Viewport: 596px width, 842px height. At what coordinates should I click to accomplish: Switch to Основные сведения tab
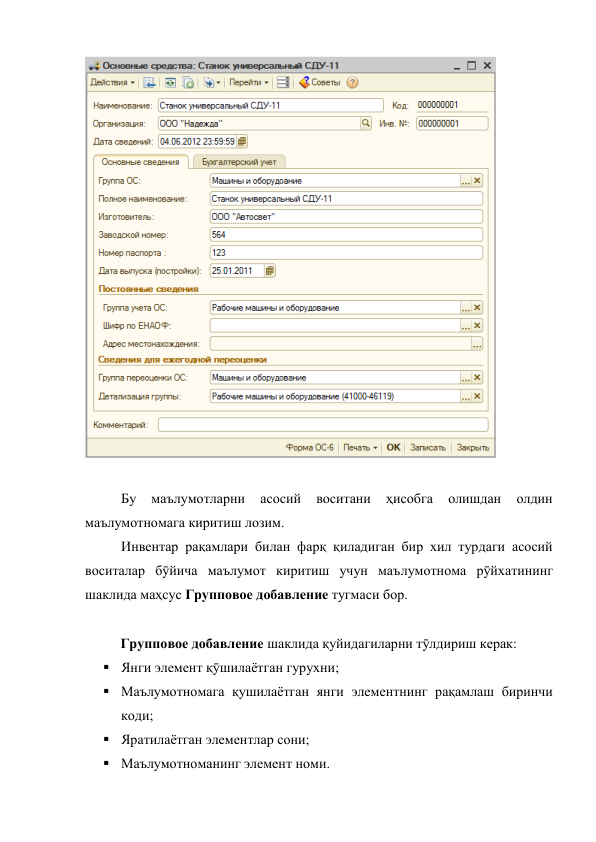(x=141, y=162)
